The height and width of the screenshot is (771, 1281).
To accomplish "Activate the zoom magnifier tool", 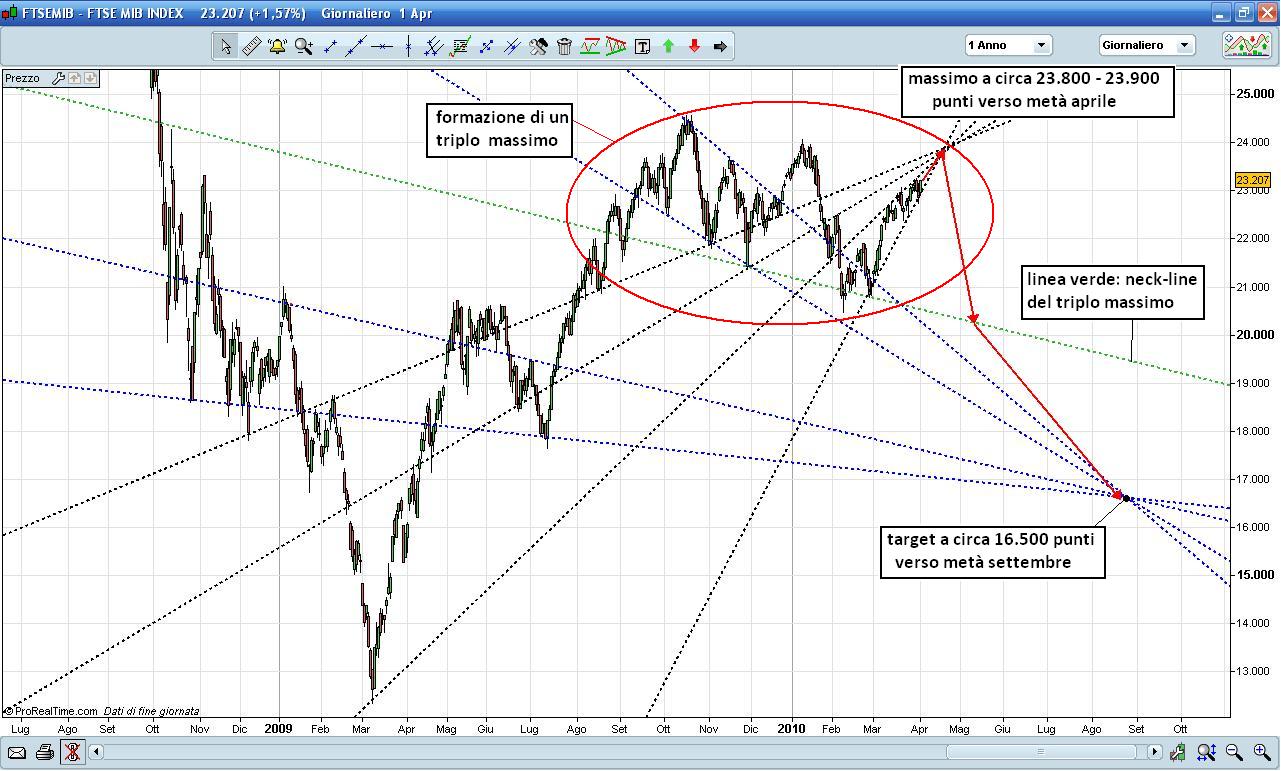I will coord(304,46).
